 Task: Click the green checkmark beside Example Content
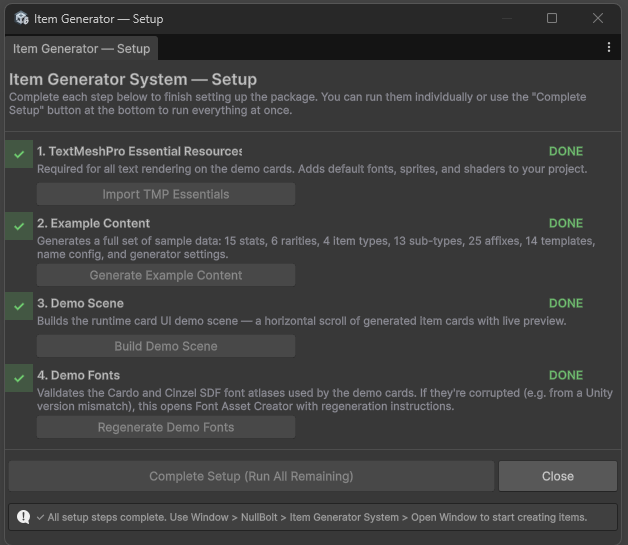tap(19, 226)
